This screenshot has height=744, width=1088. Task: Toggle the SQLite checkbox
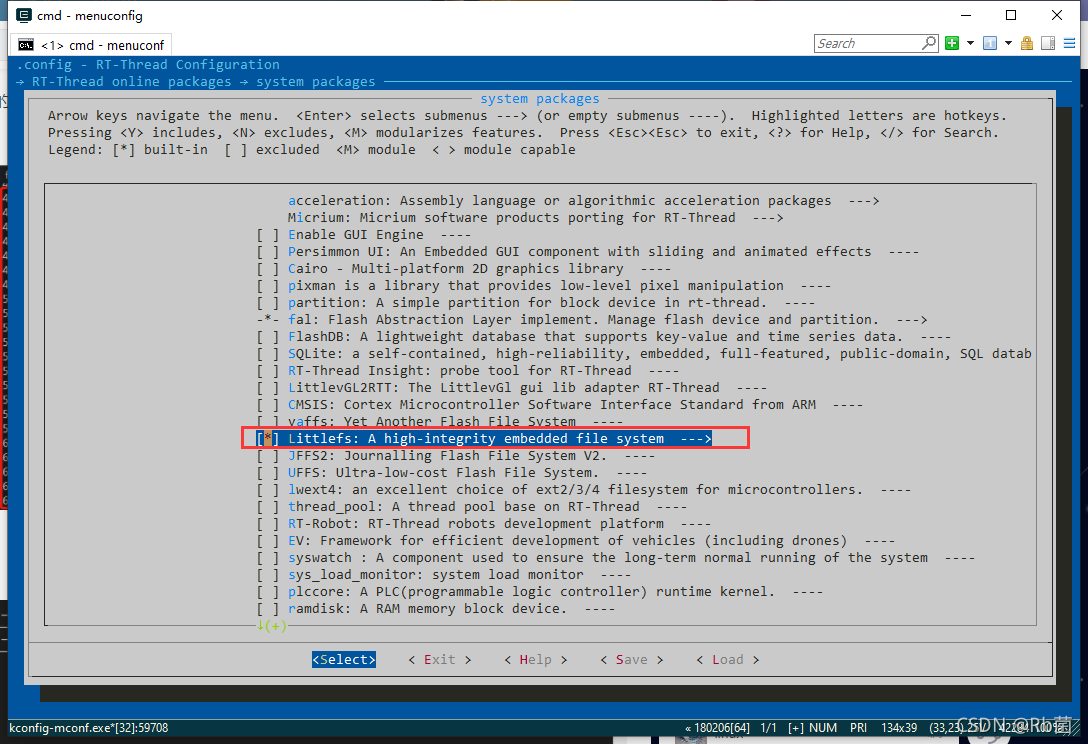tap(267, 354)
